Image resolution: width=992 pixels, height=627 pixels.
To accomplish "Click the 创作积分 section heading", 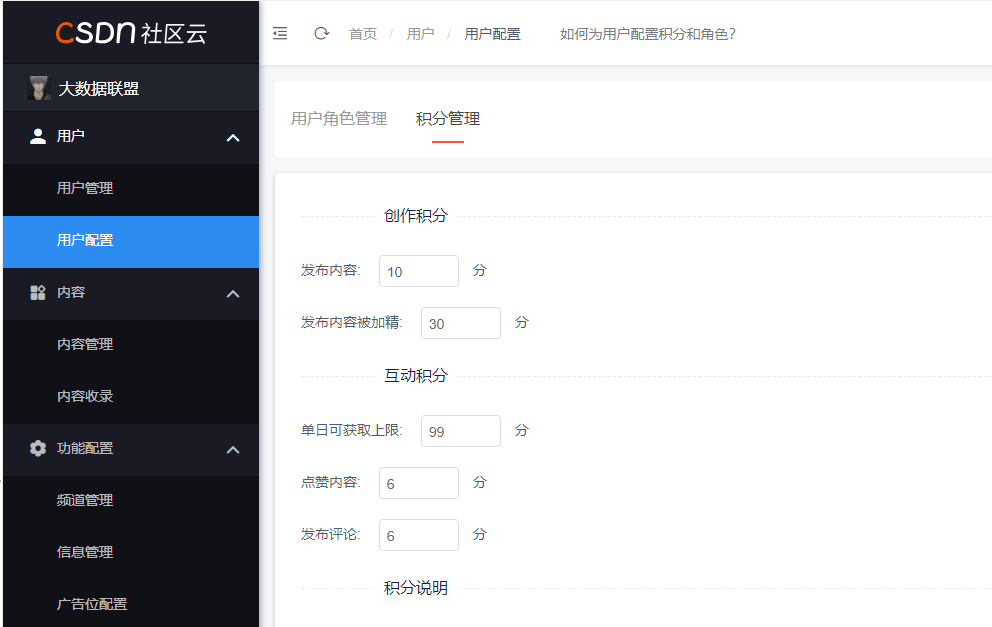I will (x=416, y=216).
